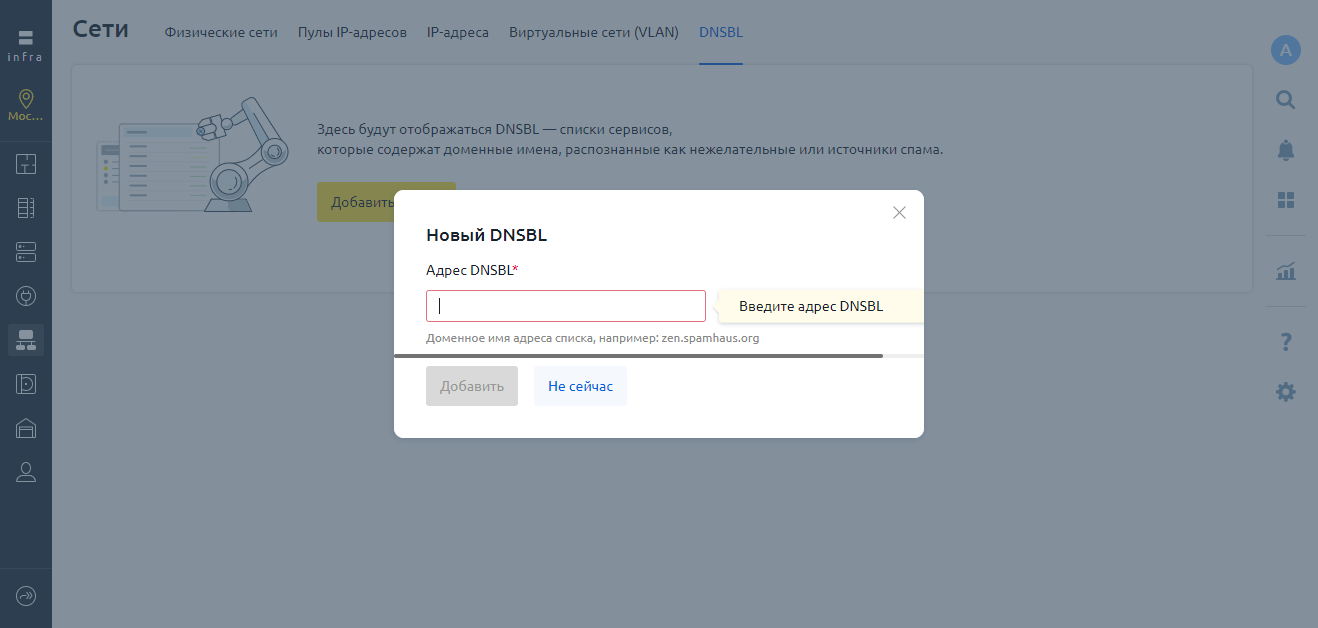The height and width of the screenshot is (628, 1318).
Task: Switch to Физические сети tab
Action: (x=221, y=32)
